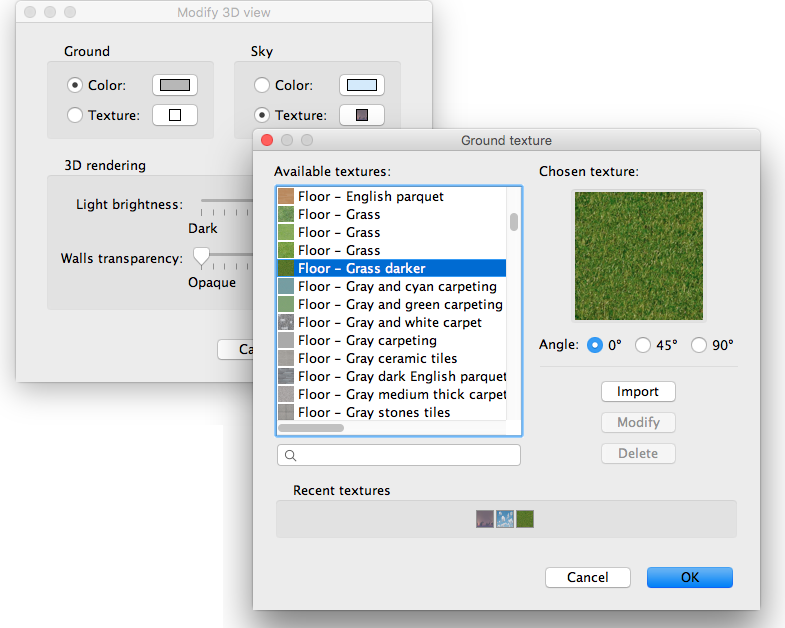Click the Gray stones tiles texture icon
The height and width of the screenshot is (628, 785).
[x=286, y=413]
